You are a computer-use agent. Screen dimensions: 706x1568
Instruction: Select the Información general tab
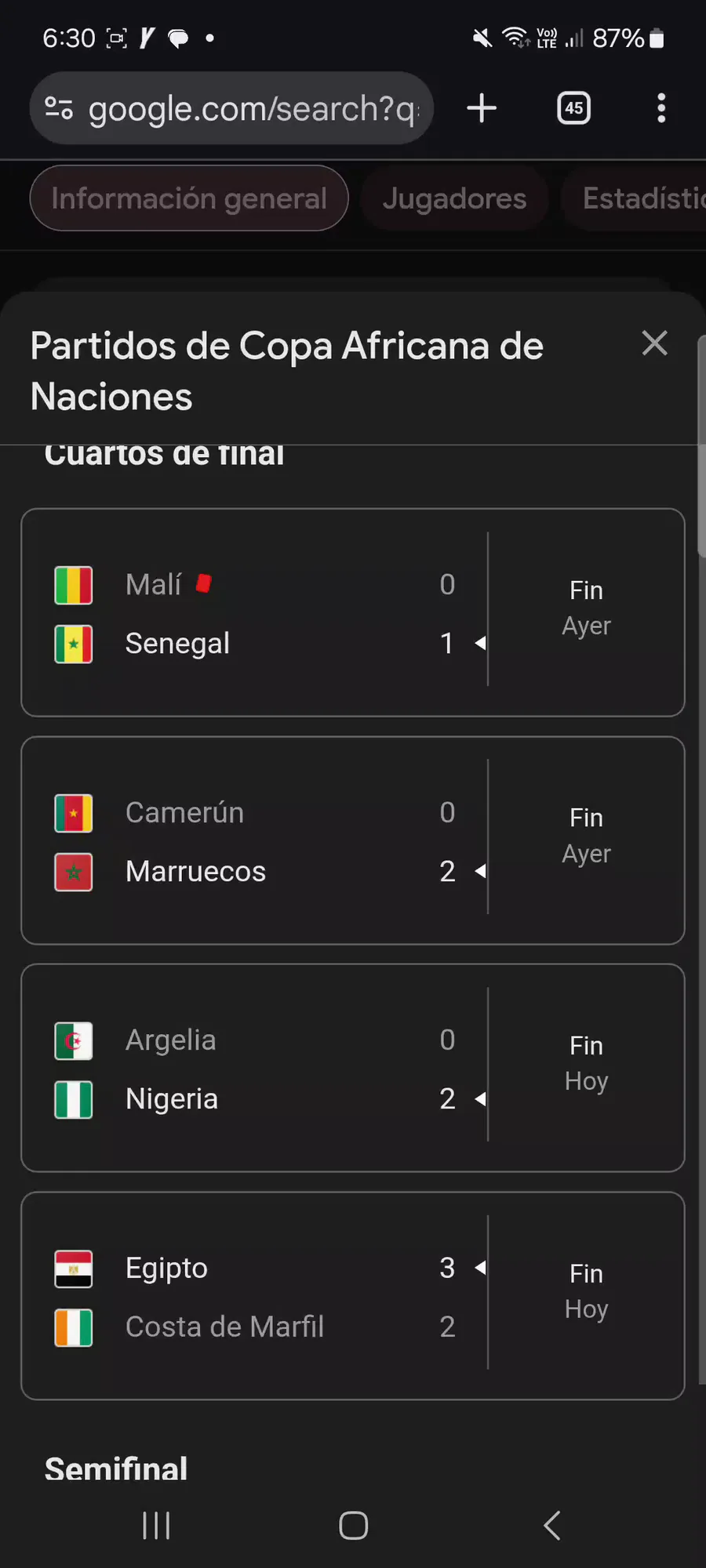click(x=189, y=198)
